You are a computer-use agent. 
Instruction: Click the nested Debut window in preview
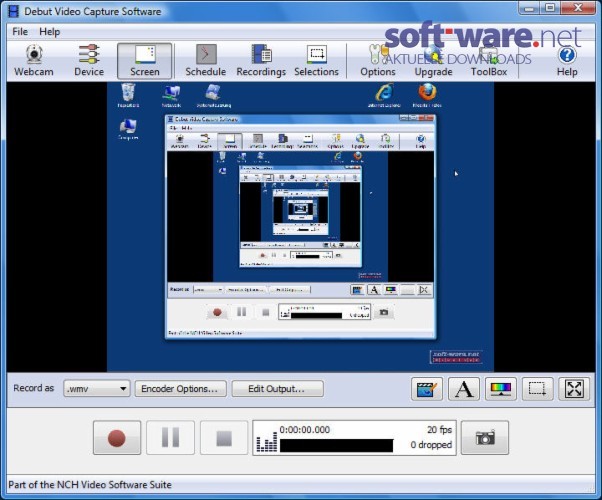301,227
